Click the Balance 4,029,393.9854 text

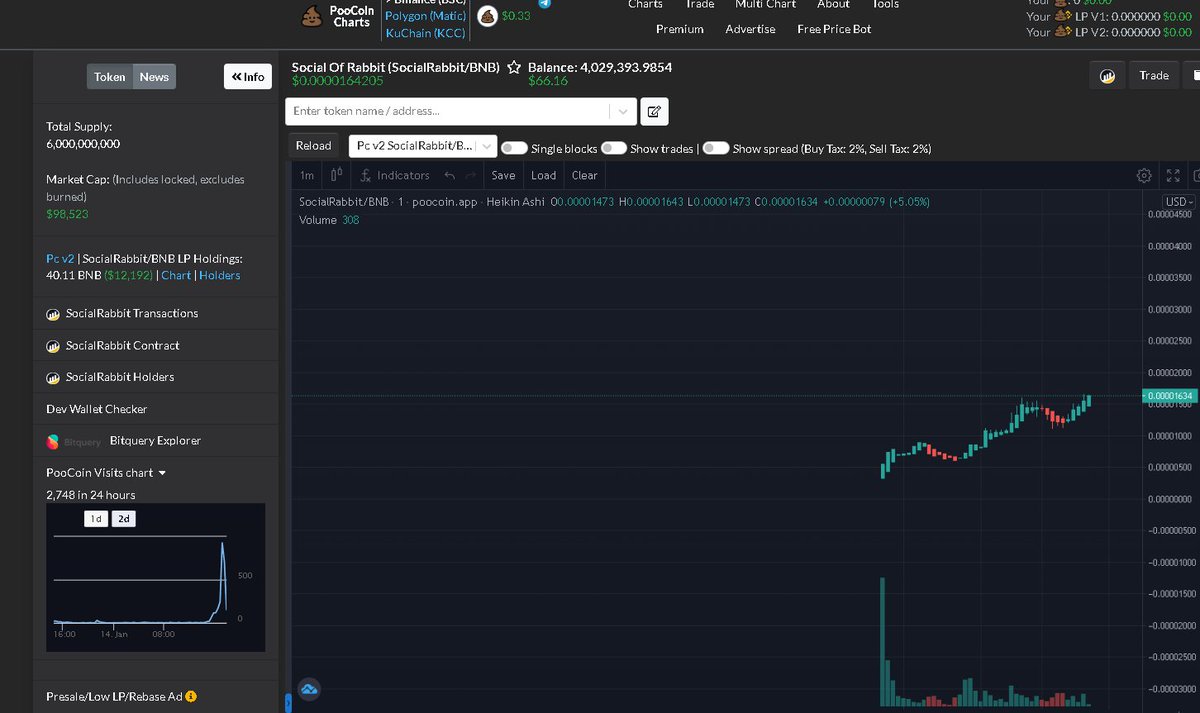click(x=600, y=68)
